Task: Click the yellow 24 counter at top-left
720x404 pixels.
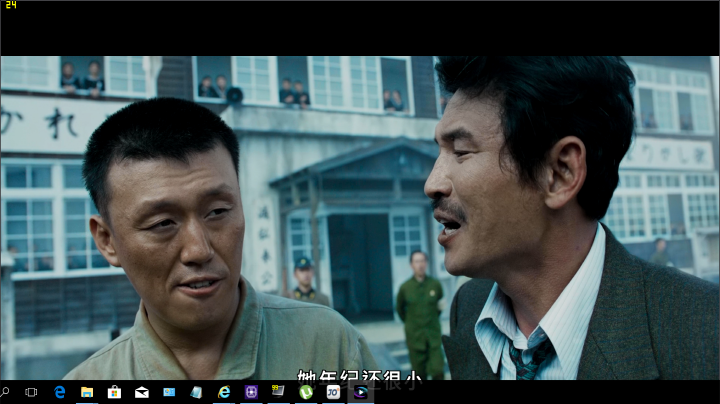Action: pyautogui.click(x=10, y=5)
